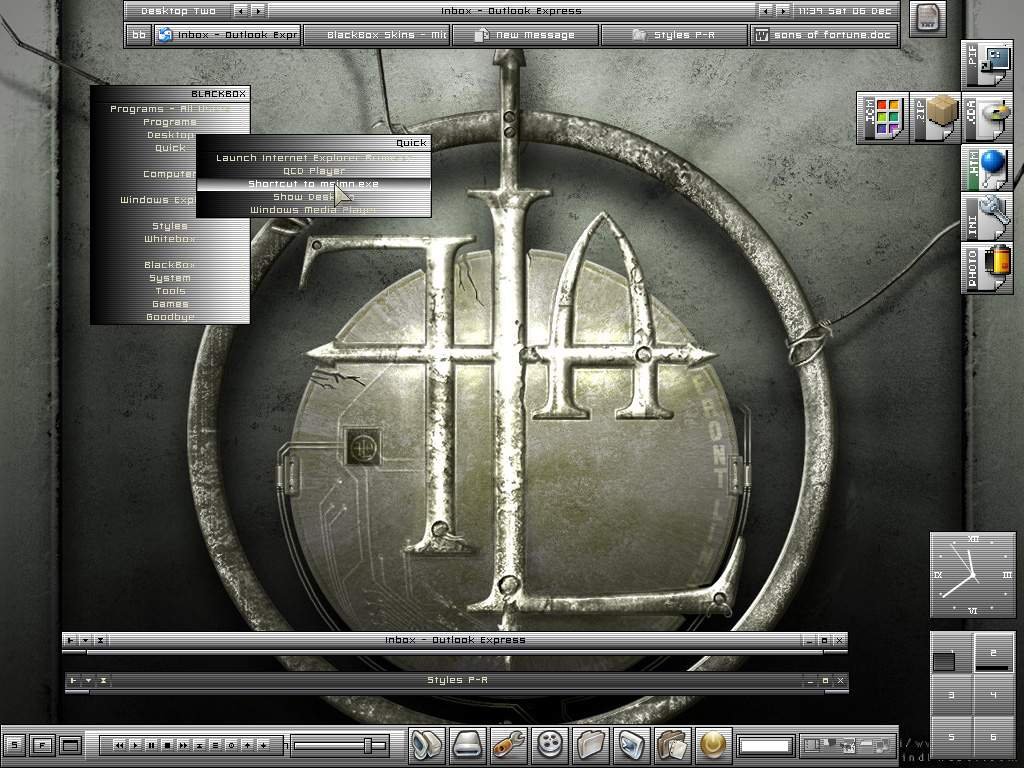Expand Programs - All Users submenu

tap(170, 109)
